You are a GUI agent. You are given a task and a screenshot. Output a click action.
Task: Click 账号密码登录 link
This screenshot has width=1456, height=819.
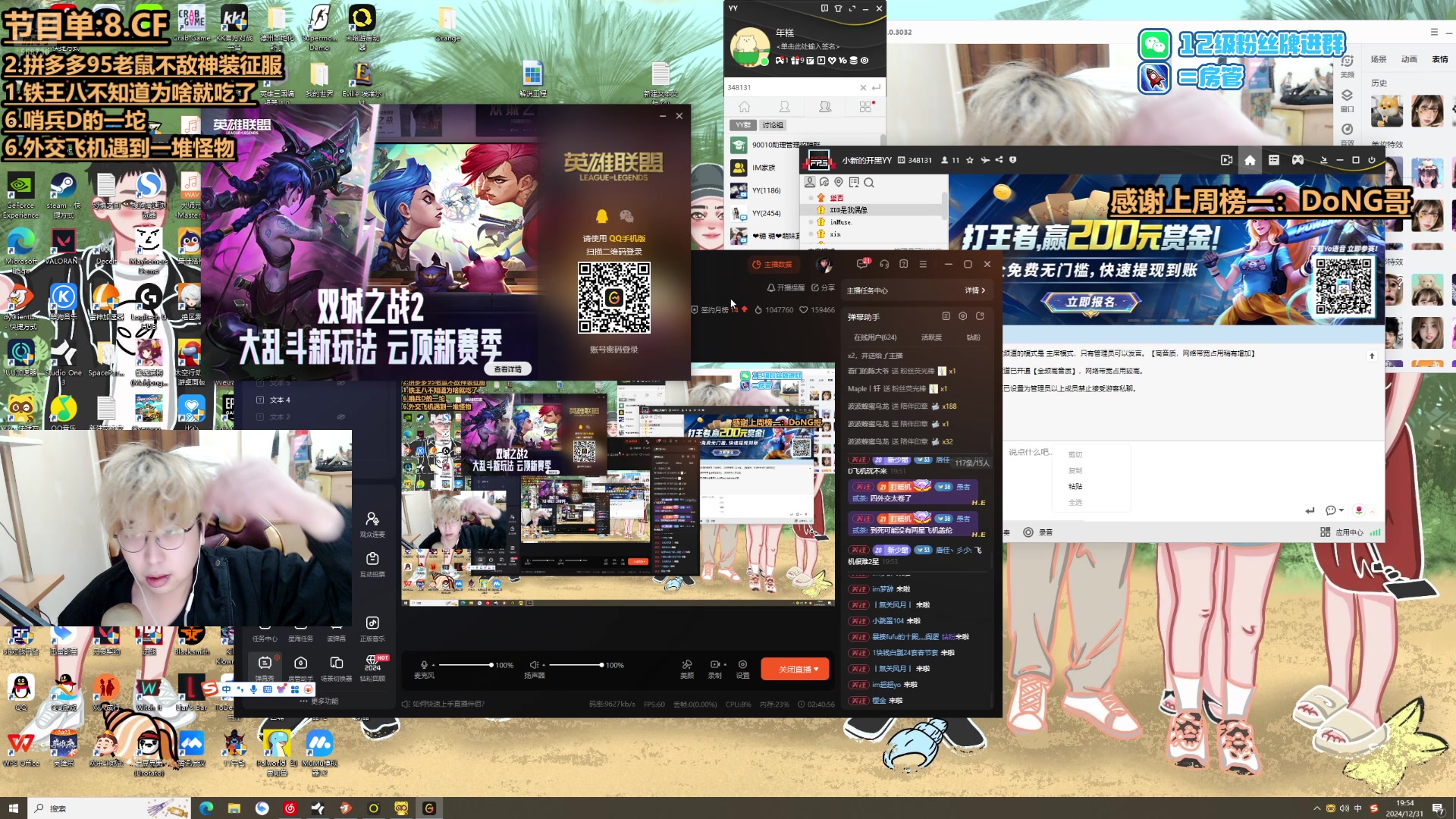pyautogui.click(x=613, y=350)
